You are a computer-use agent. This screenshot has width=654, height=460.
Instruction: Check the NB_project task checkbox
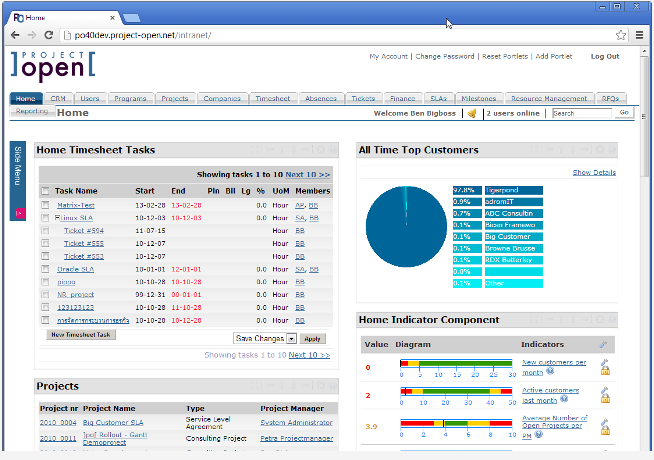[45, 294]
